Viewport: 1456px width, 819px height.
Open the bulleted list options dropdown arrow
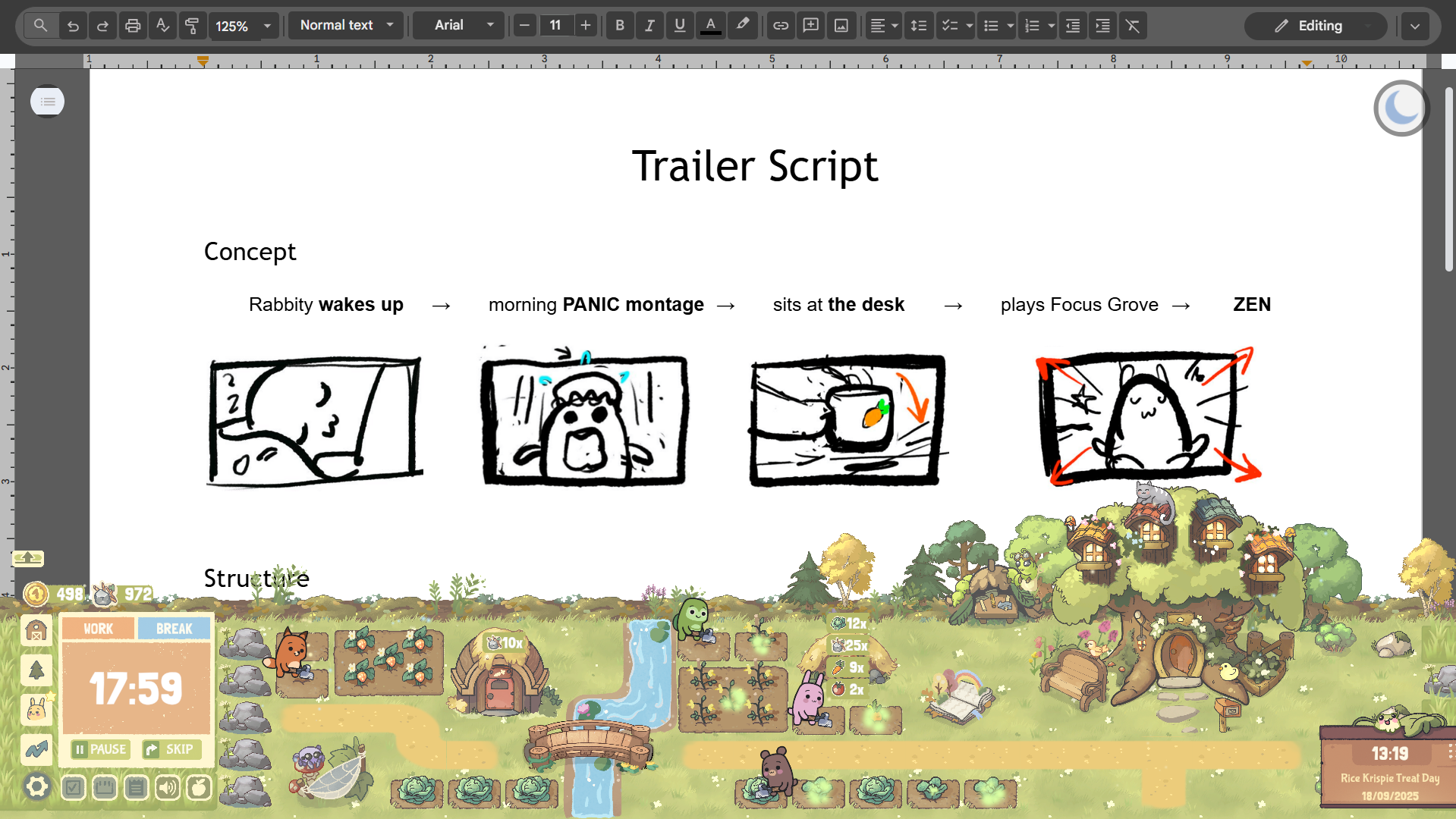point(1011,26)
